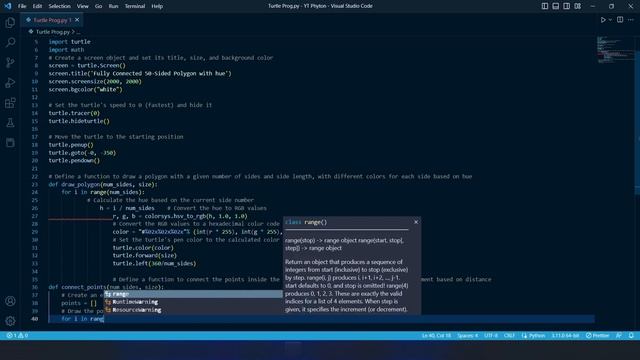Screen dimensions: 640x360
Task: Select the Turtle Prog.py tab
Action: (x=52, y=20)
